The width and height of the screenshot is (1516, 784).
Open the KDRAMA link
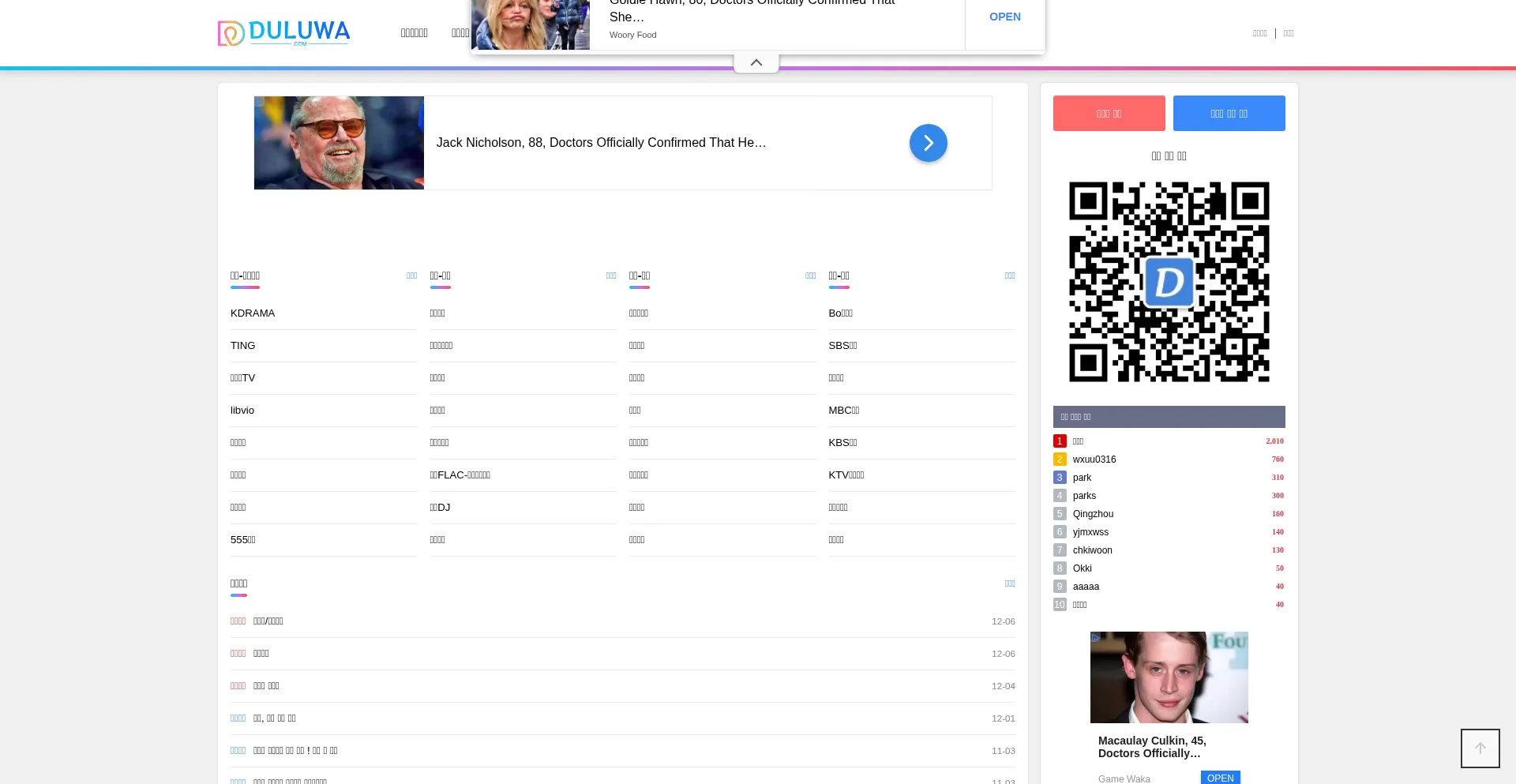pyautogui.click(x=253, y=313)
